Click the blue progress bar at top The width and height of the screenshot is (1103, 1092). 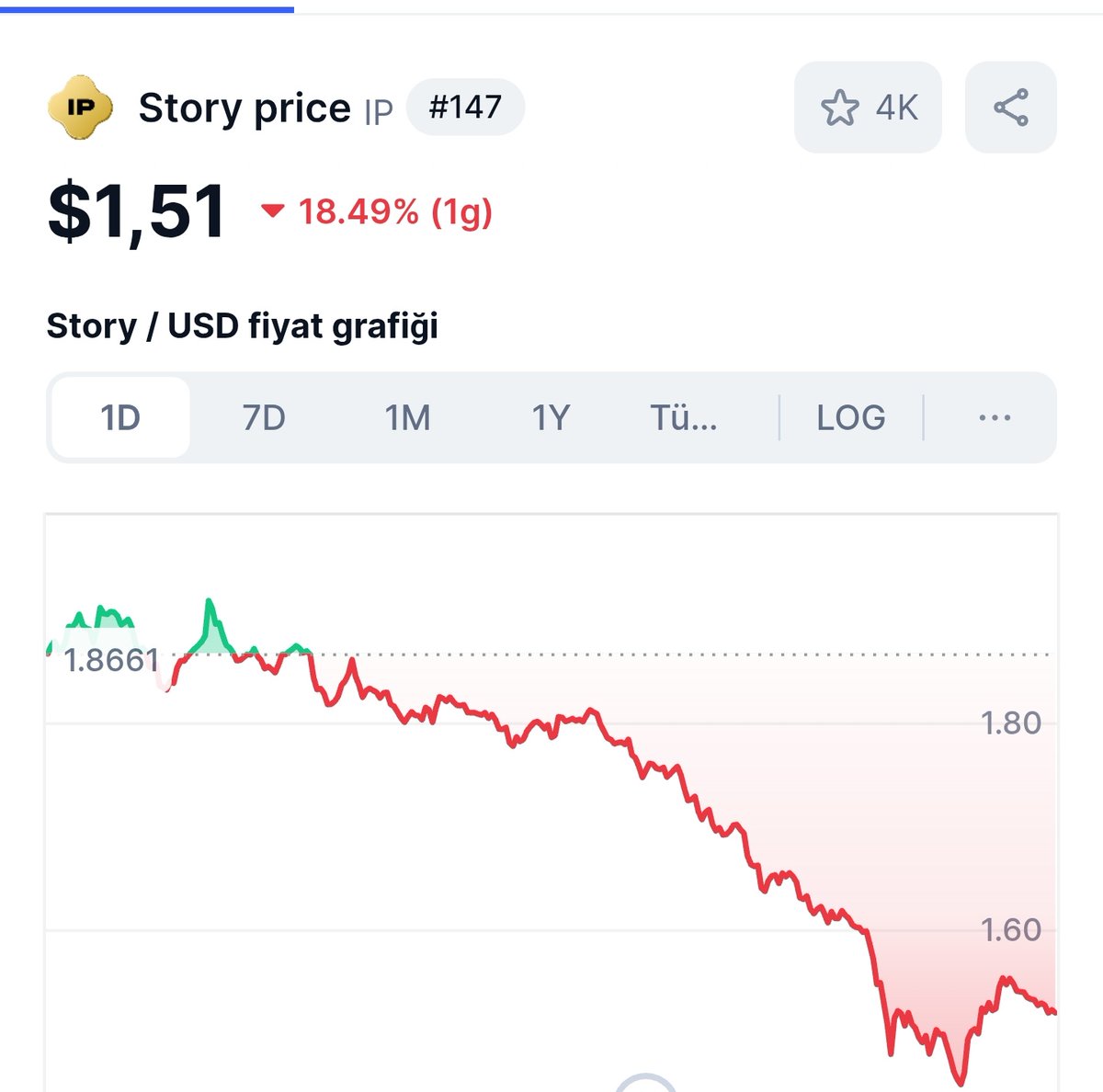coord(147,9)
